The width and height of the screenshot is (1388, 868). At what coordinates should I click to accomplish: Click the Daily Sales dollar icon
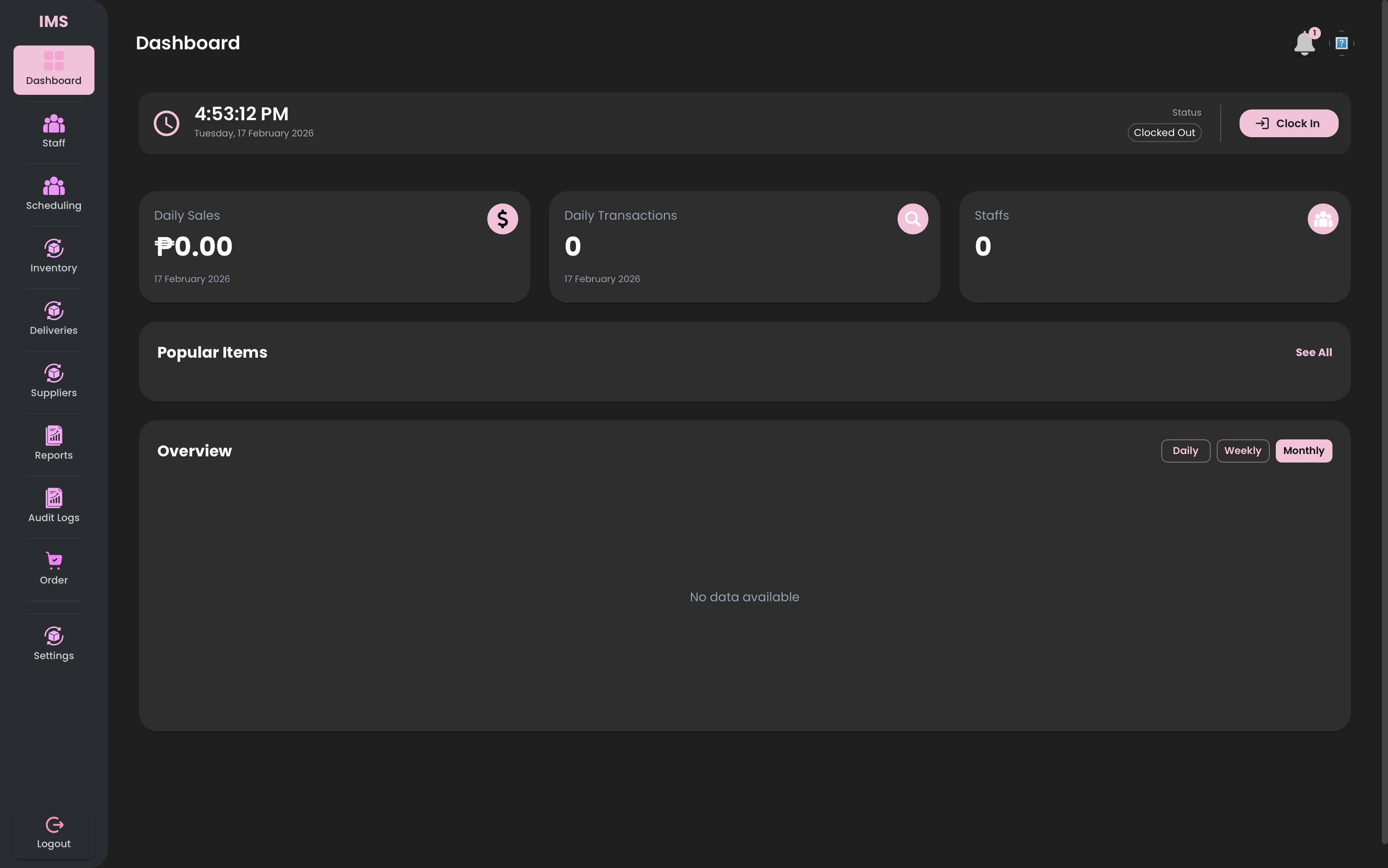pyautogui.click(x=502, y=219)
